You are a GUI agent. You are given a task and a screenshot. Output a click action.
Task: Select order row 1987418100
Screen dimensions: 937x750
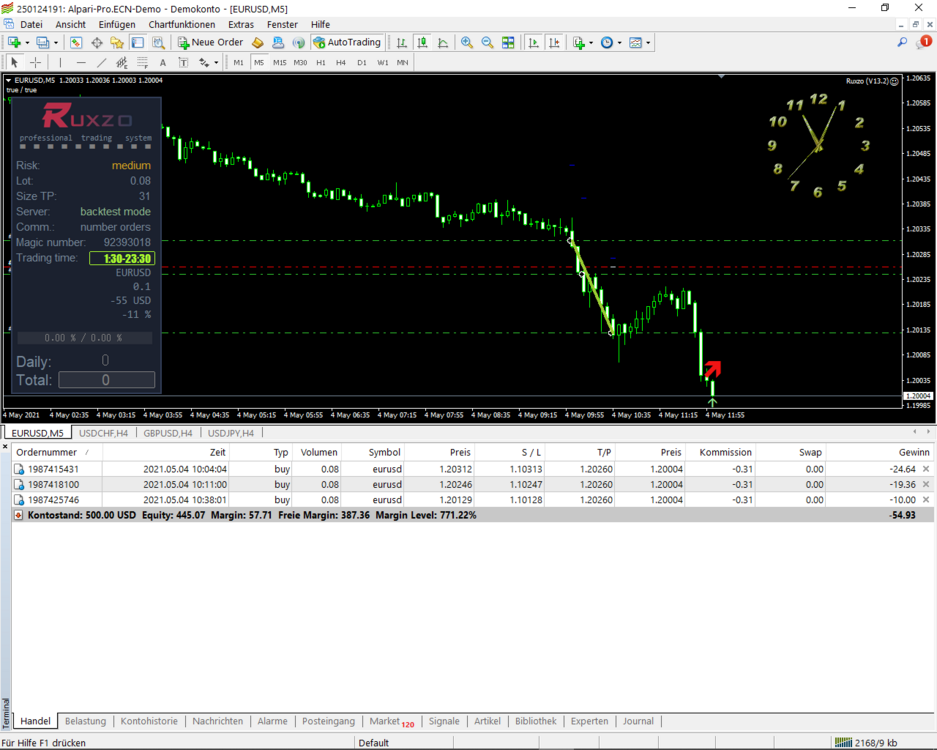point(472,485)
